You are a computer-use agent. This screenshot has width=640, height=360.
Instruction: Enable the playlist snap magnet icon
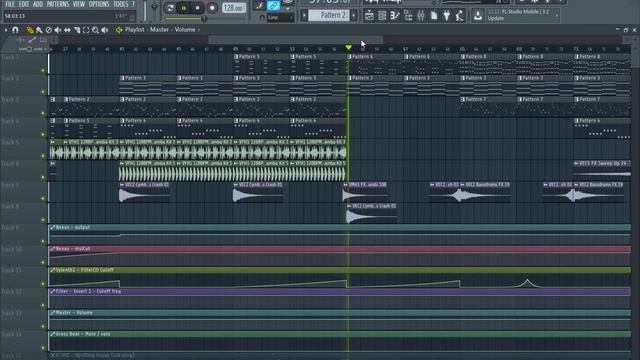[x=16, y=30]
